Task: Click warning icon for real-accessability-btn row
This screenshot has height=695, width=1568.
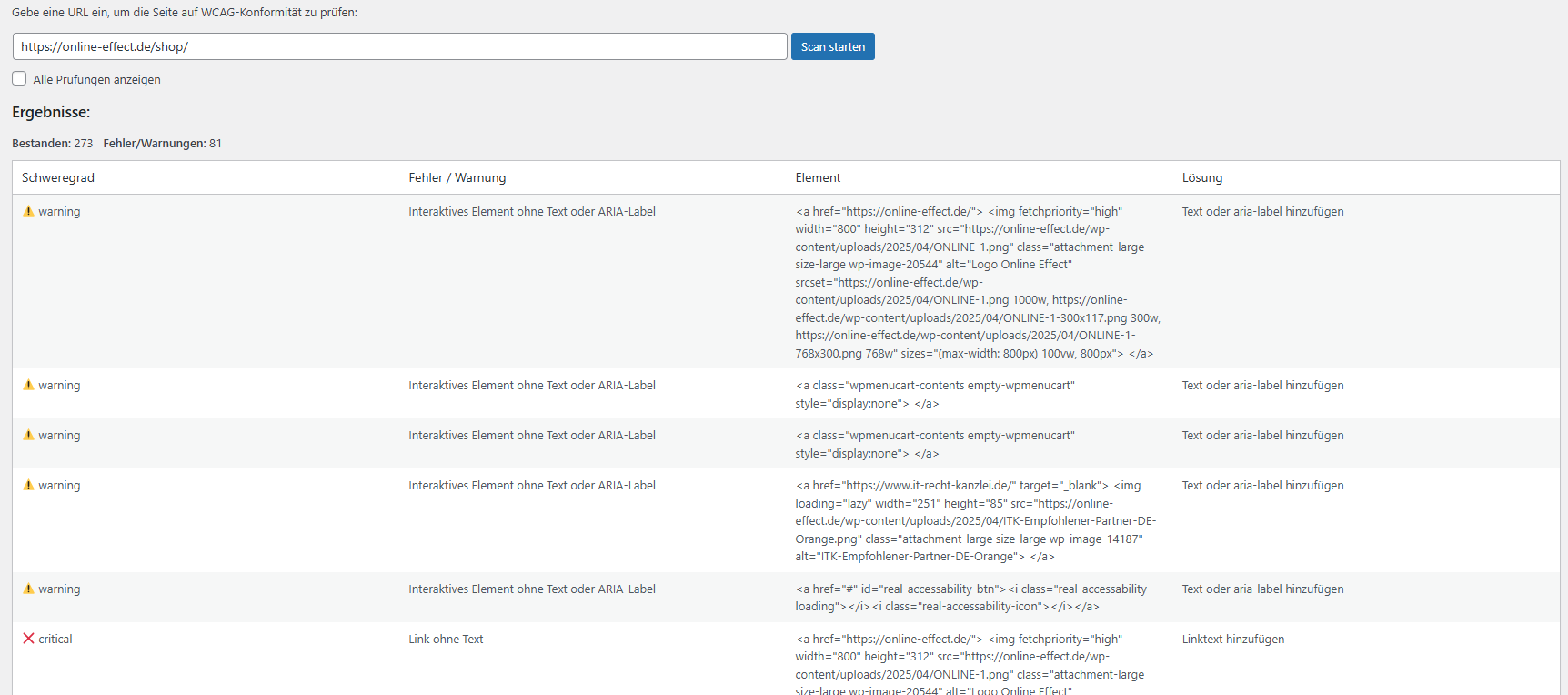Action: [x=28, y=589]
